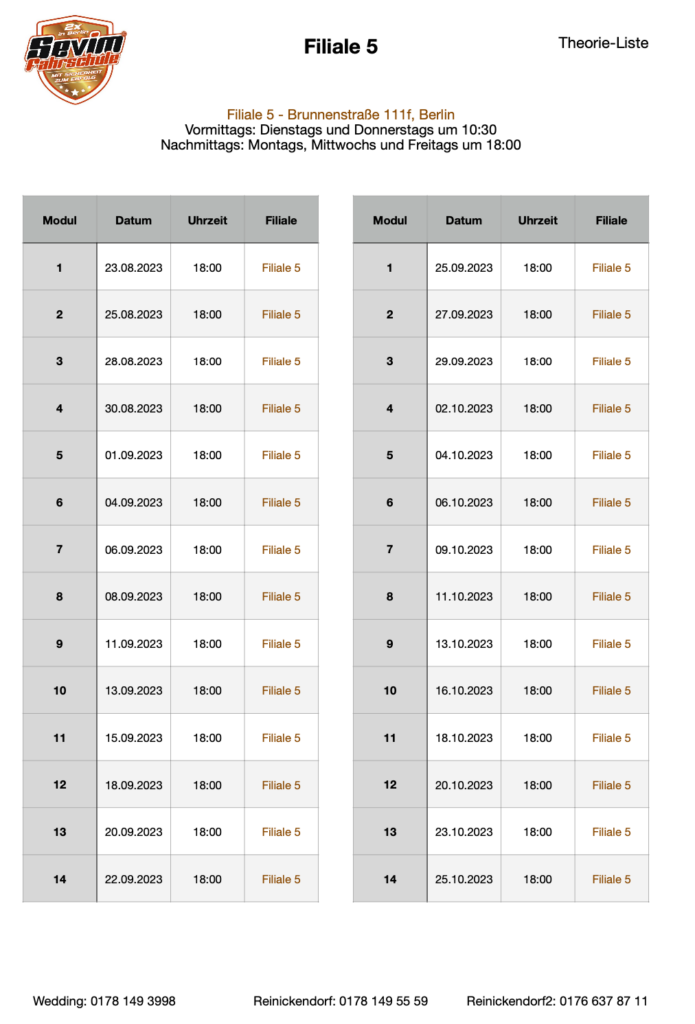Click the 18:00 time in the 25.10.2023 row
Viewport: 695px width, 1024px height.
tap(538, 880)
